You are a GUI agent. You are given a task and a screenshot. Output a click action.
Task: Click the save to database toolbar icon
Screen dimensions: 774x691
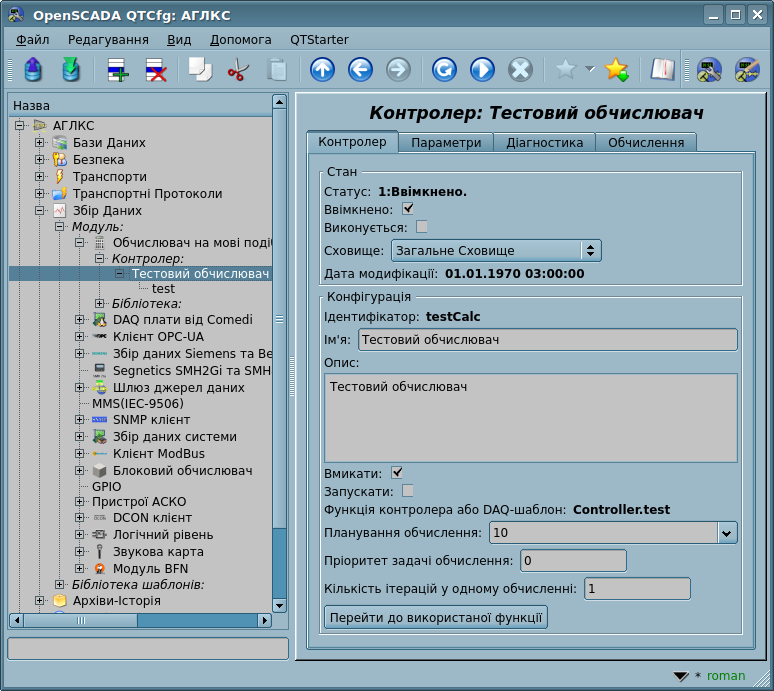coord(70,70)
